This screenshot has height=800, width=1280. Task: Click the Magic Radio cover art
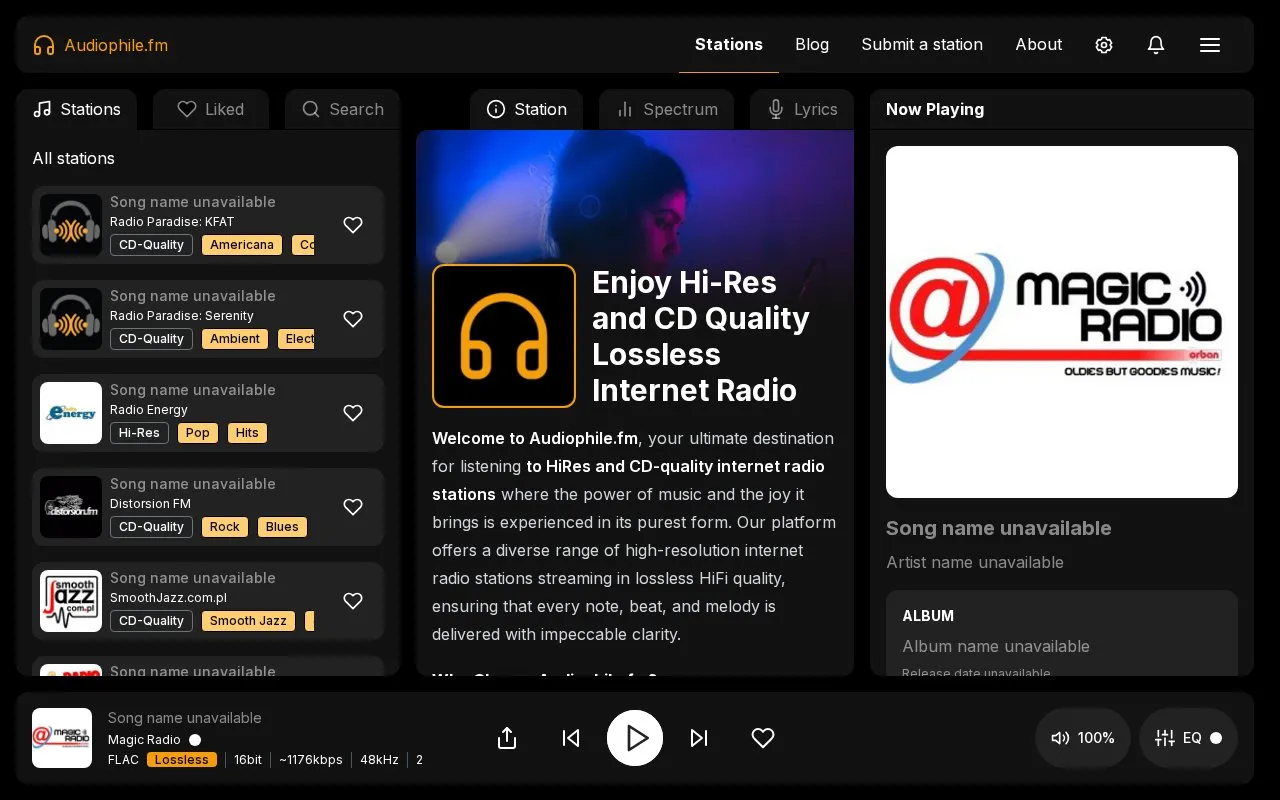(1062, 322)
